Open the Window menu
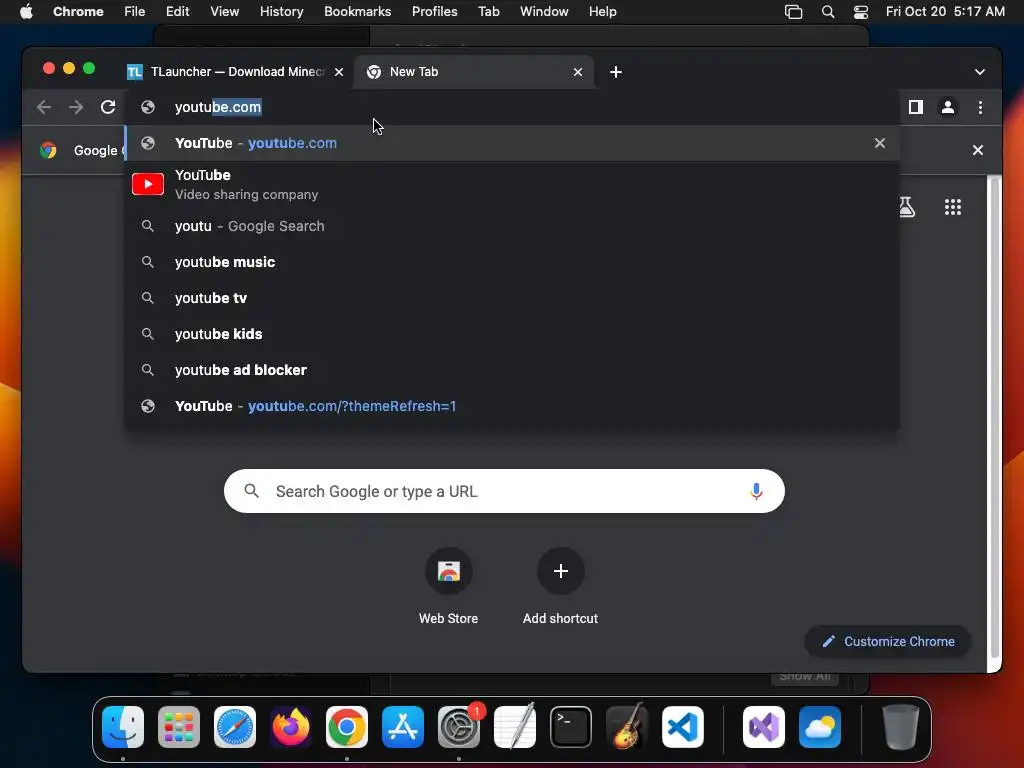Screen dimensions: 1024x768 (x=544, y=12)
